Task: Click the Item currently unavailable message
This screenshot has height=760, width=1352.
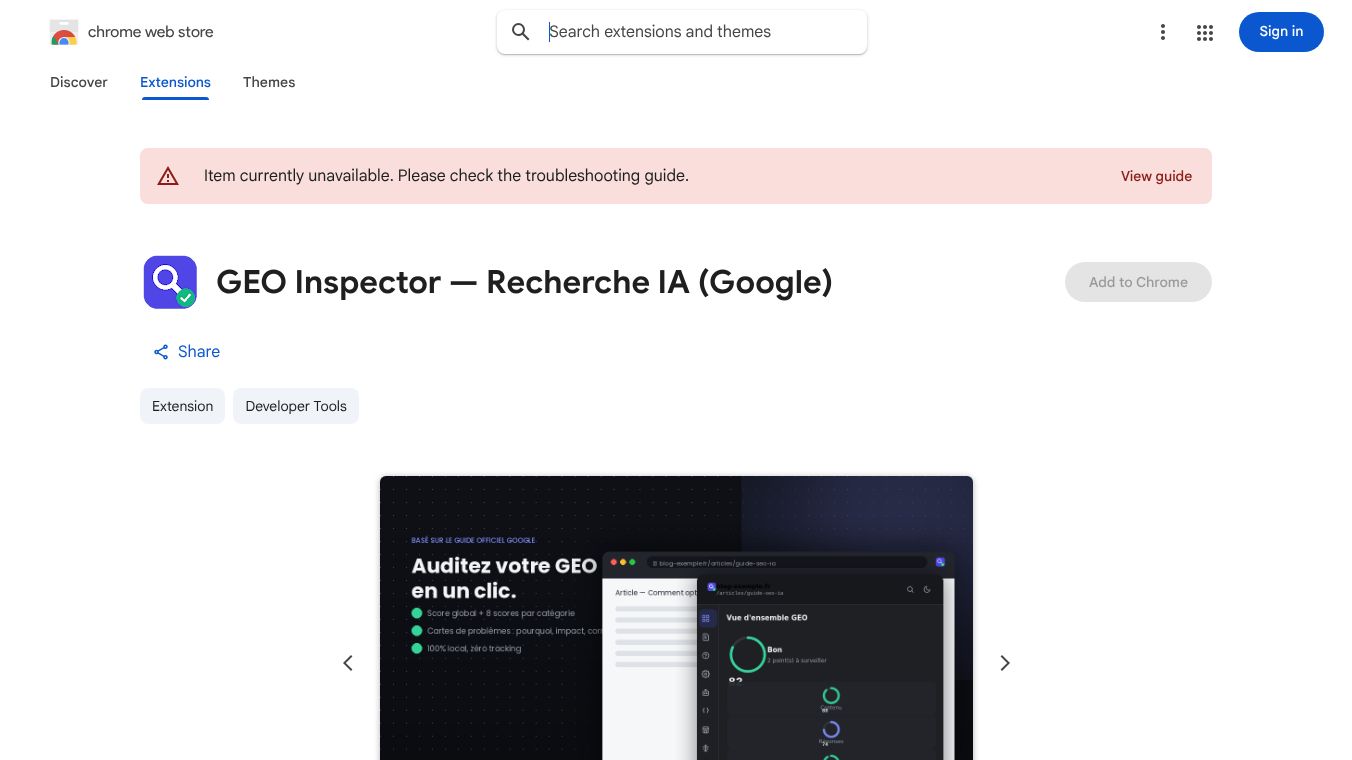Action: (x=446, y=176)
